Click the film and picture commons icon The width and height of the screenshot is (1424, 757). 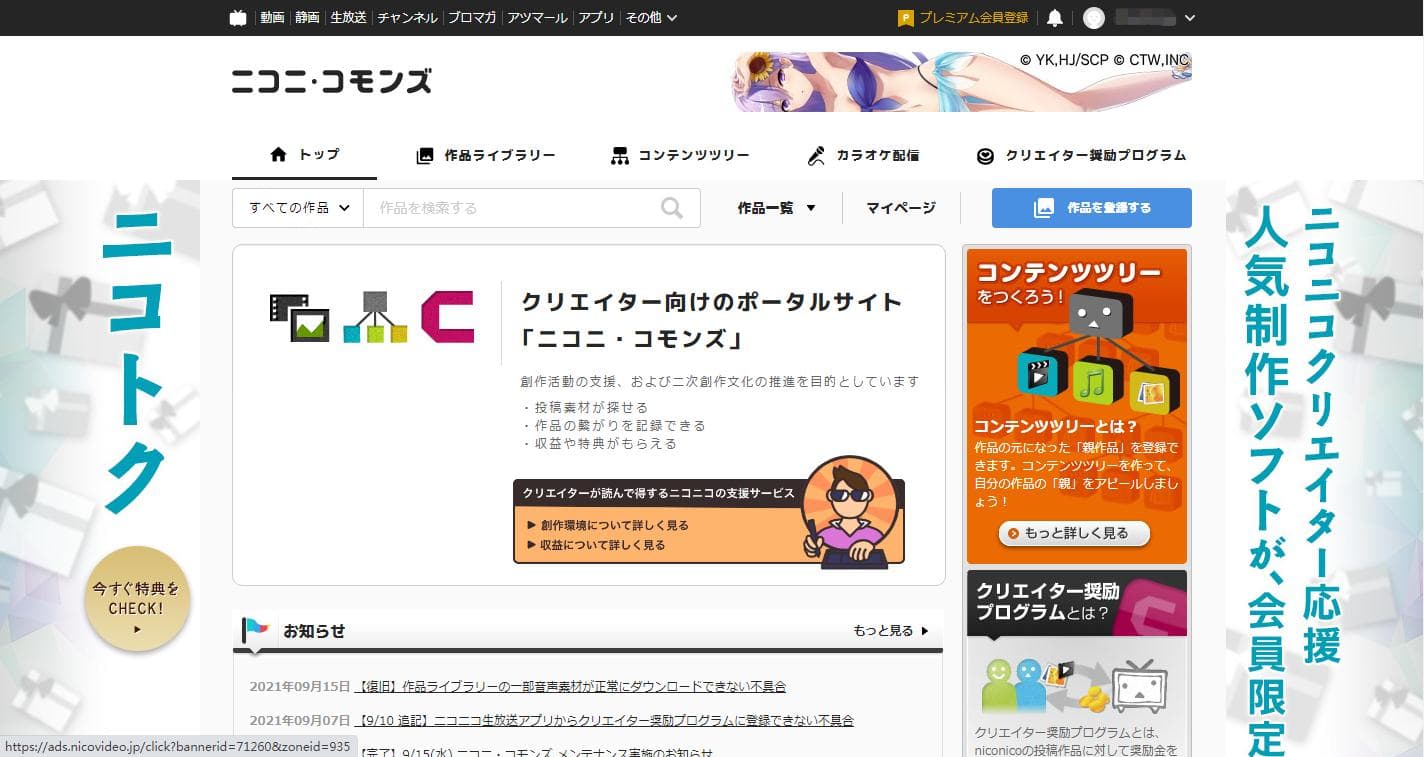pos(299,317)
